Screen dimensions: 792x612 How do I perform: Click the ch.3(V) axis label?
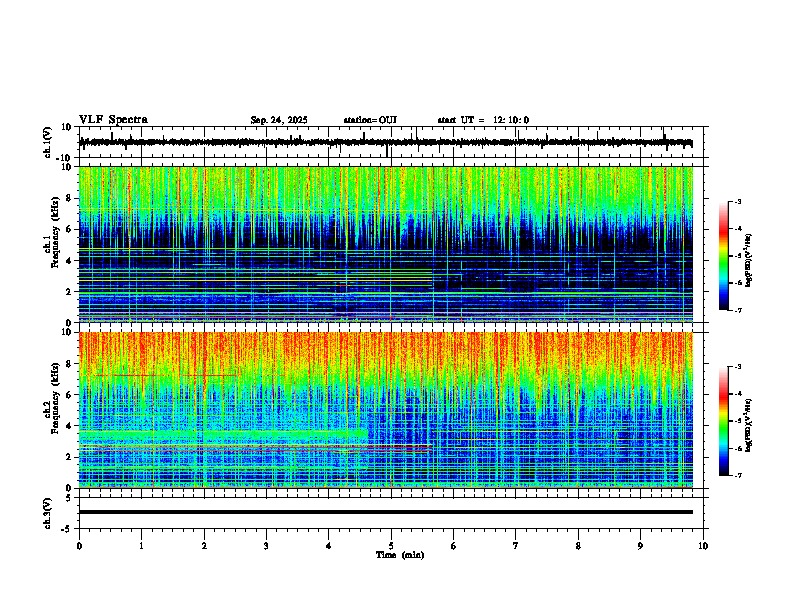click(48, 513)
